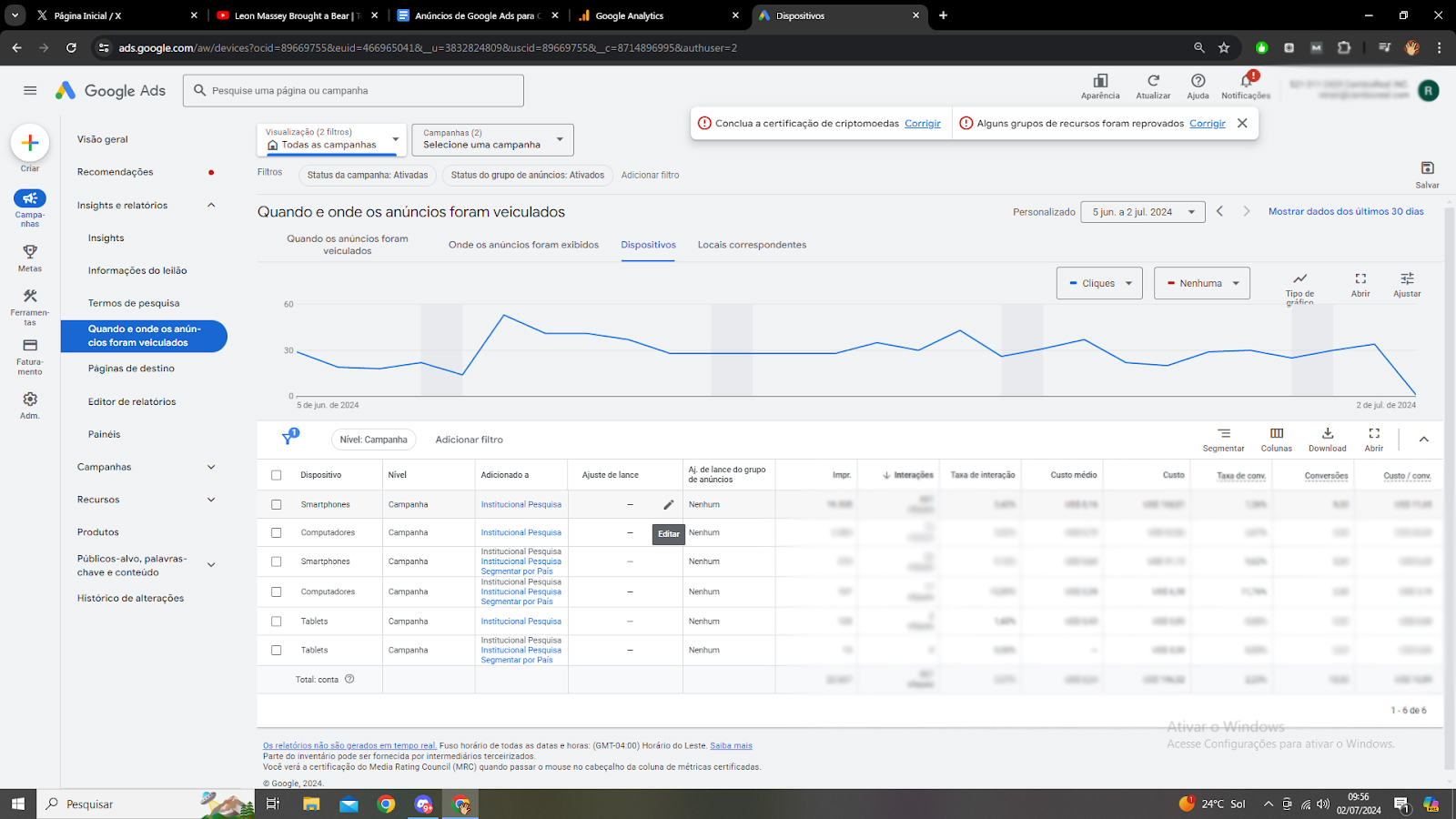Switch to the Google Analytics browser tab

coord(658,15)
